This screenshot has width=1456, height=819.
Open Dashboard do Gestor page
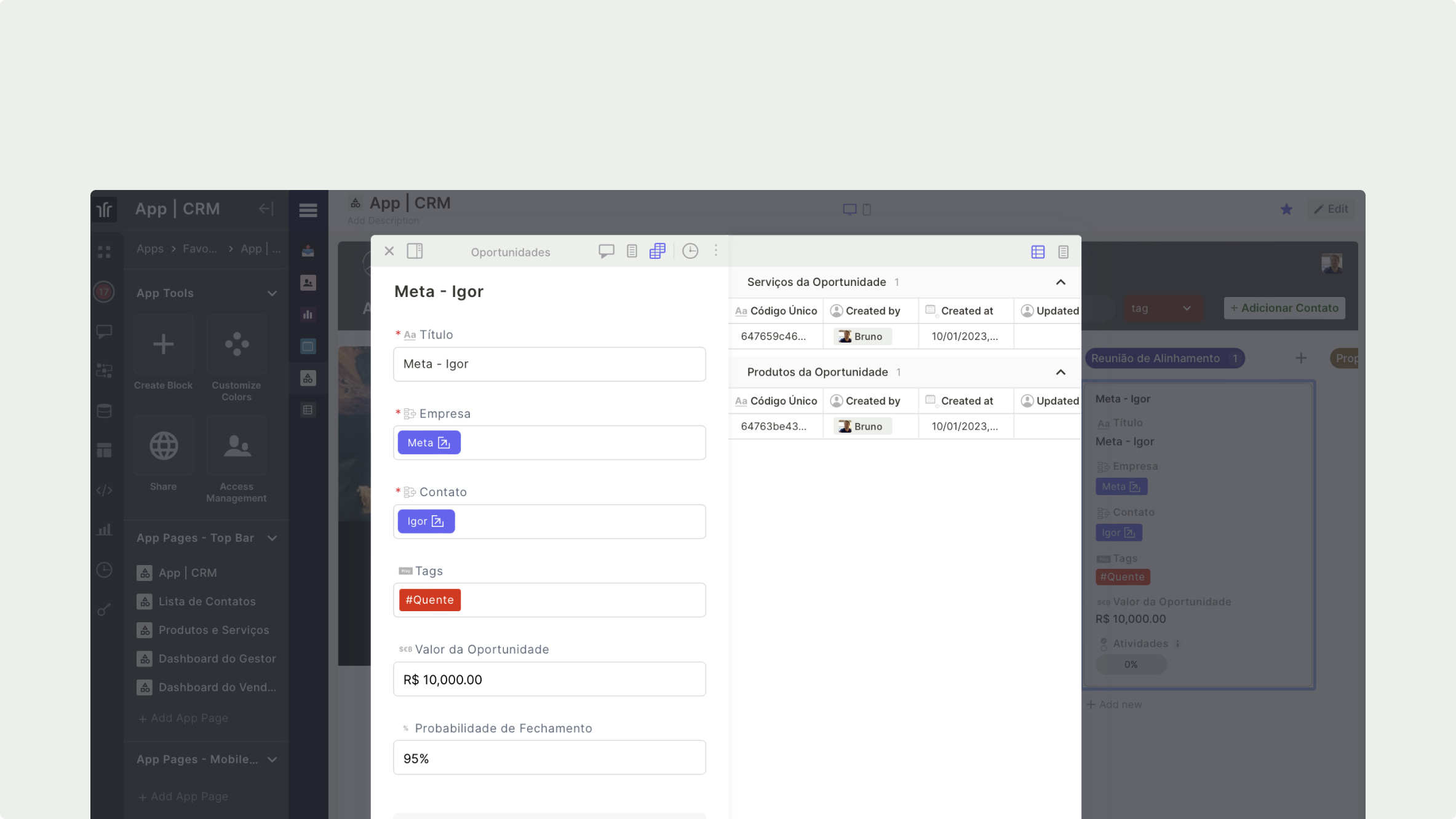pyautogui.click(x=217, y=658)
